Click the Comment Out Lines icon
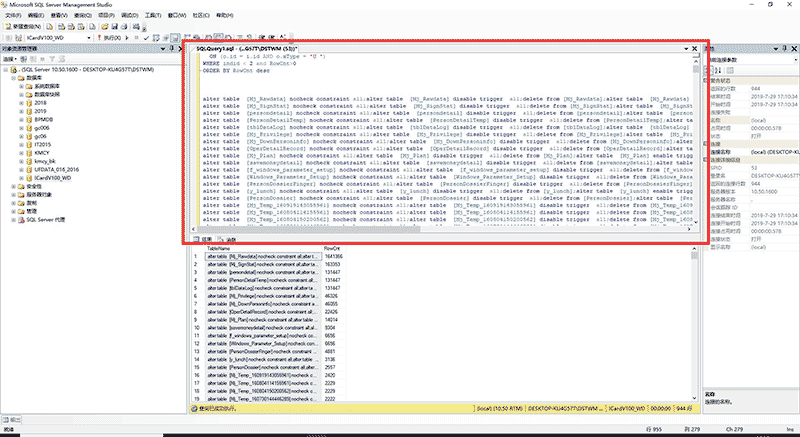 tap(238, 38)
